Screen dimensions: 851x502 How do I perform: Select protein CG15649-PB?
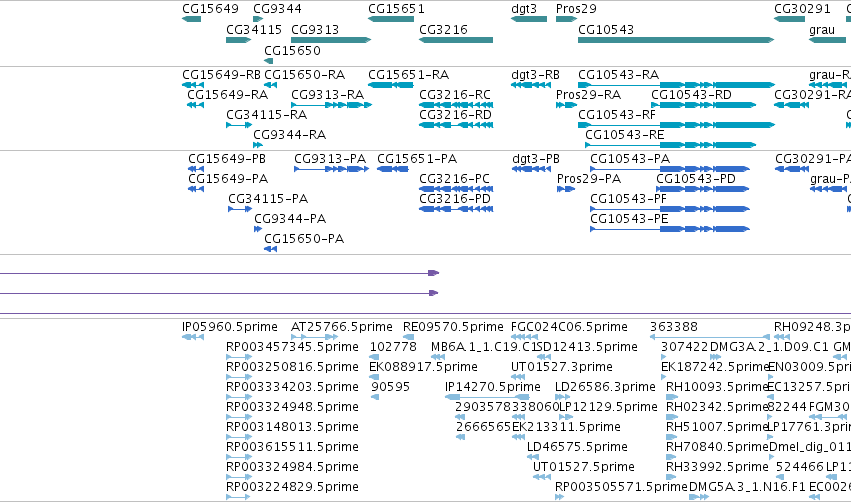click(x=196, y=169)
